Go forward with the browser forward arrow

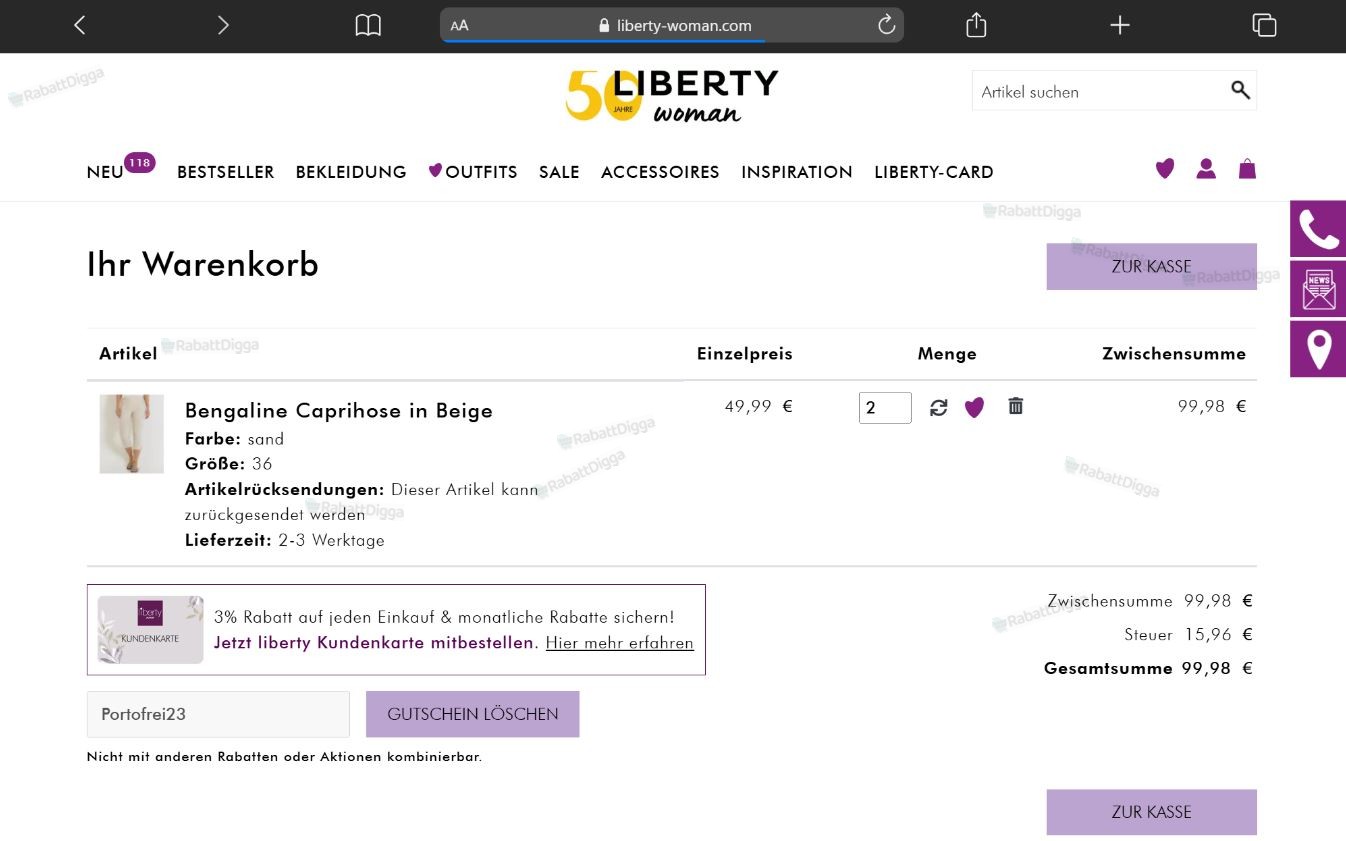tap(223, 25)
